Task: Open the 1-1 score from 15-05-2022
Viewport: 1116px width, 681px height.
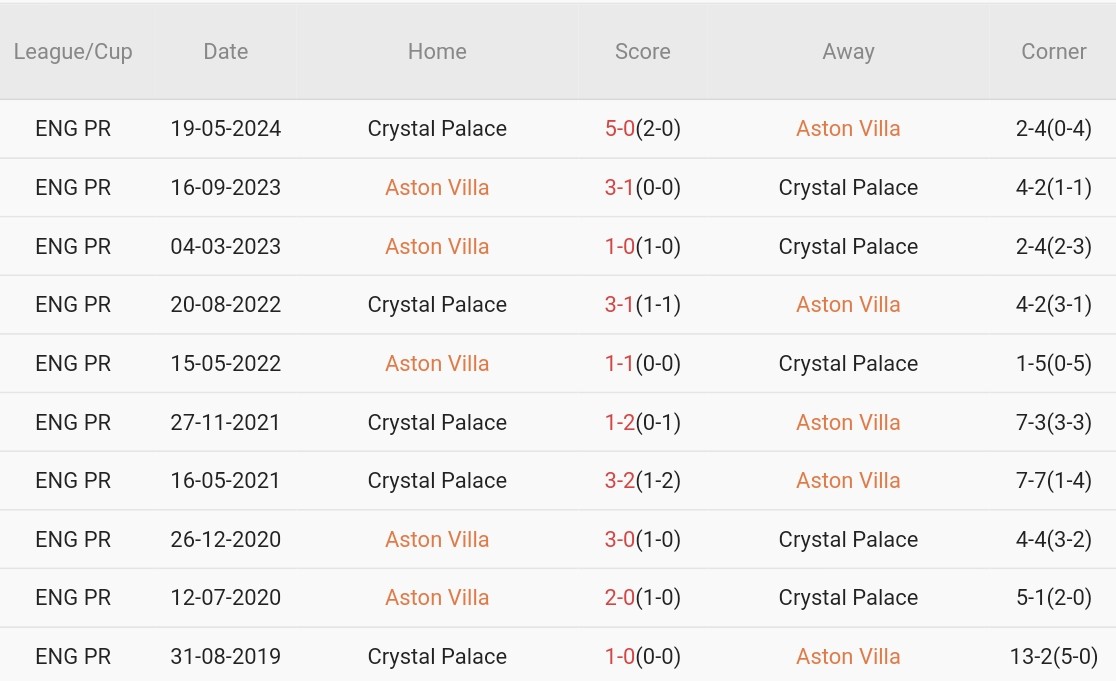Action: click(x=620, y=364)
